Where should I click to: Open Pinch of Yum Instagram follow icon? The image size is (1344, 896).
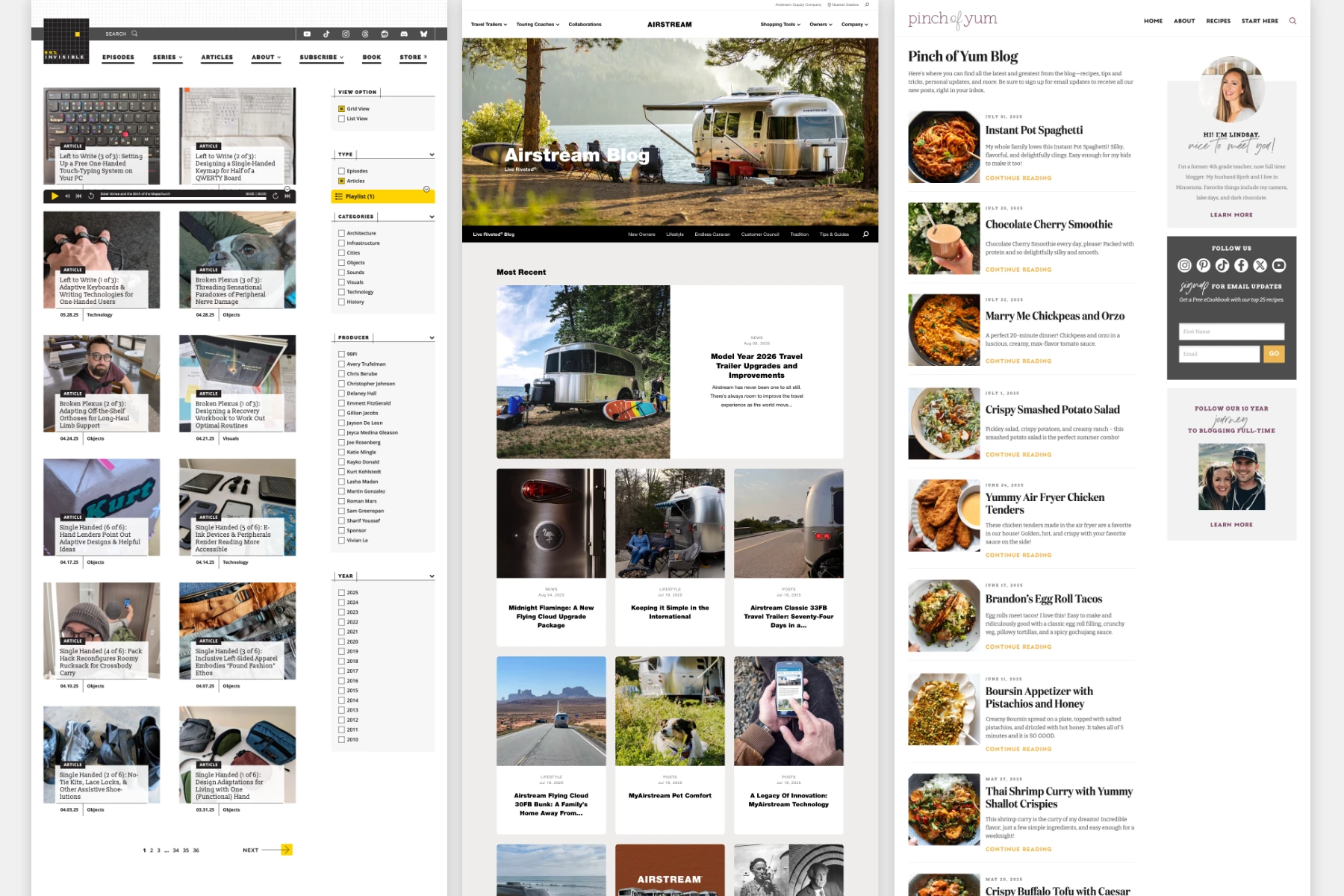click(x=1184, y=265)
